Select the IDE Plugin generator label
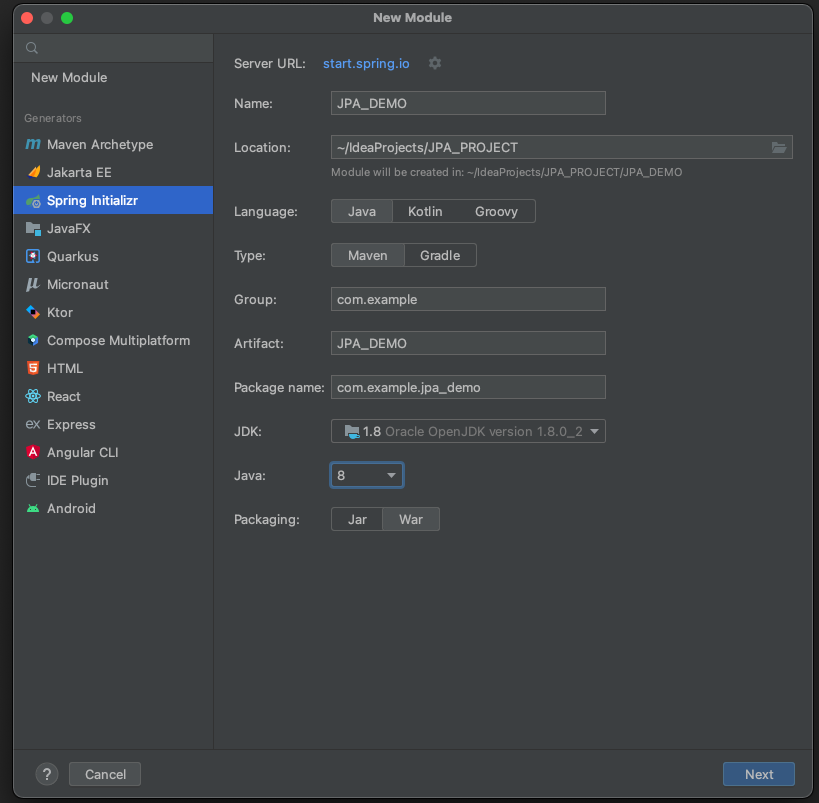This screenshot has height=803, width=819. click(77, 480)
